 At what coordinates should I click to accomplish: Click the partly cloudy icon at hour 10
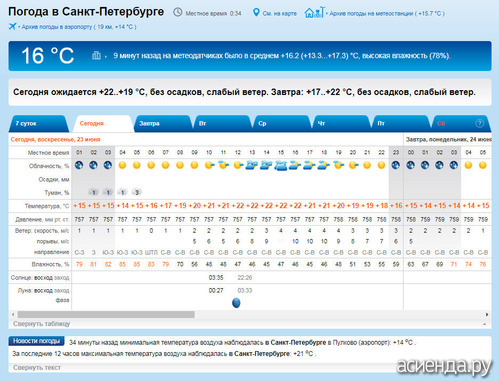click(209, 165)
